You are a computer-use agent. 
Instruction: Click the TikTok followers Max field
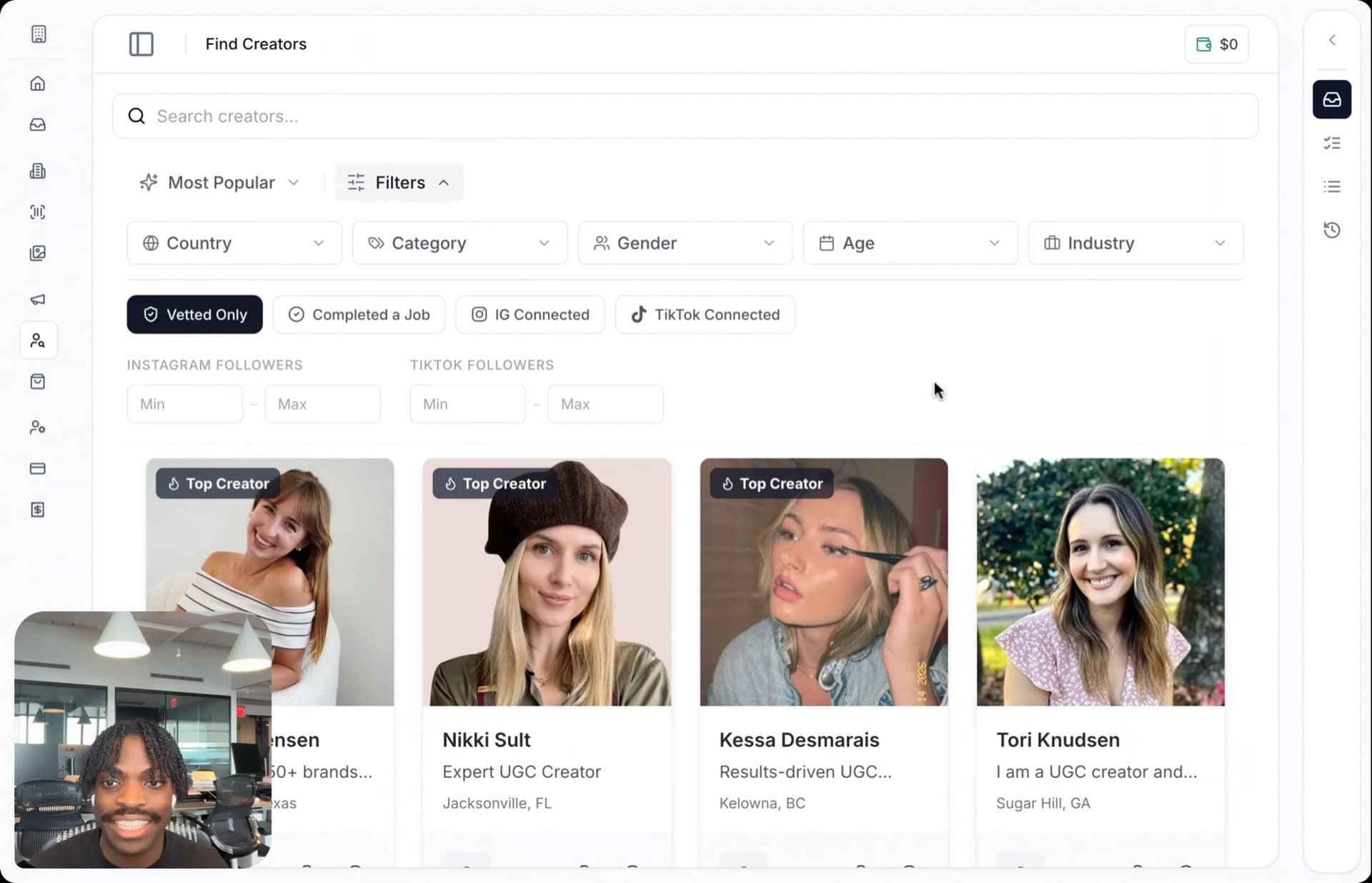pyautogui.click(x=605, y=404)
